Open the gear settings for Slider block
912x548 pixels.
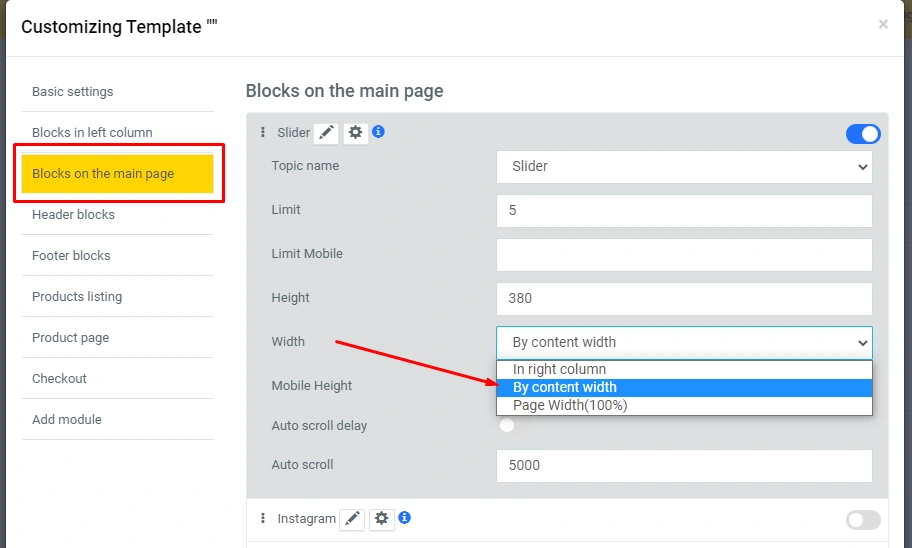click(355, 133)
